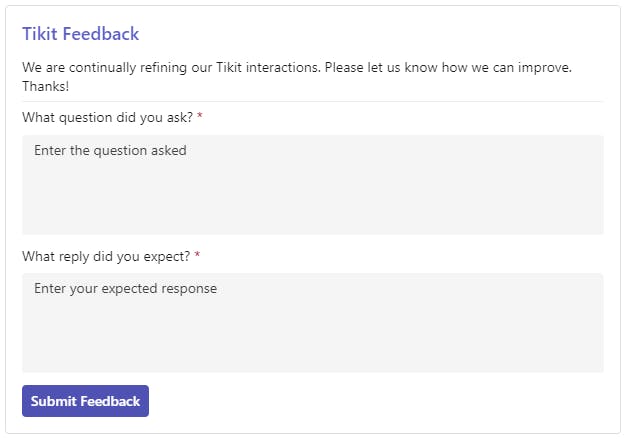The width and height of the screenshot is (626, 439).
Task: Click the 'What question did you ask?' label
Action: click(107, 117)
